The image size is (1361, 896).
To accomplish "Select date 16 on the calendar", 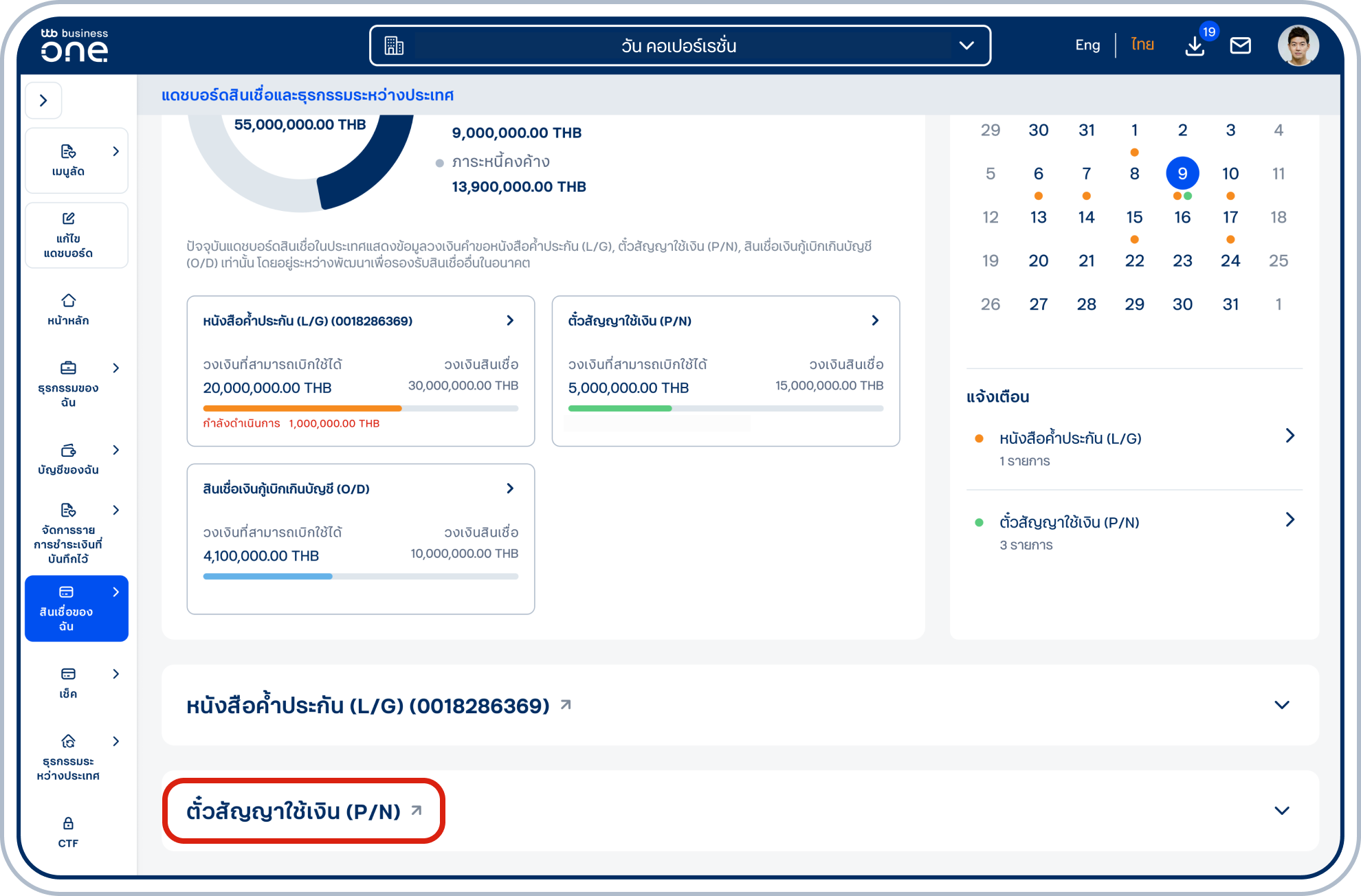I will (1182, 218).
